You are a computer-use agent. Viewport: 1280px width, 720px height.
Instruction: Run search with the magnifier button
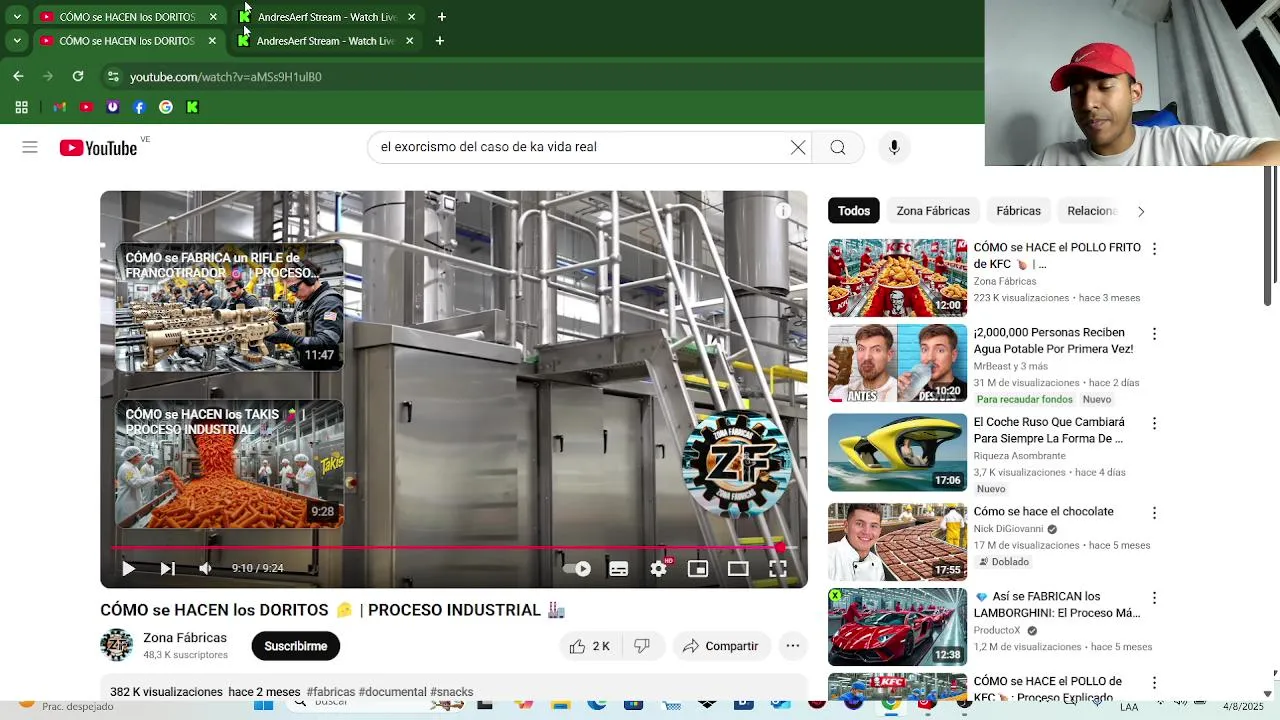(x=838, y=147)
